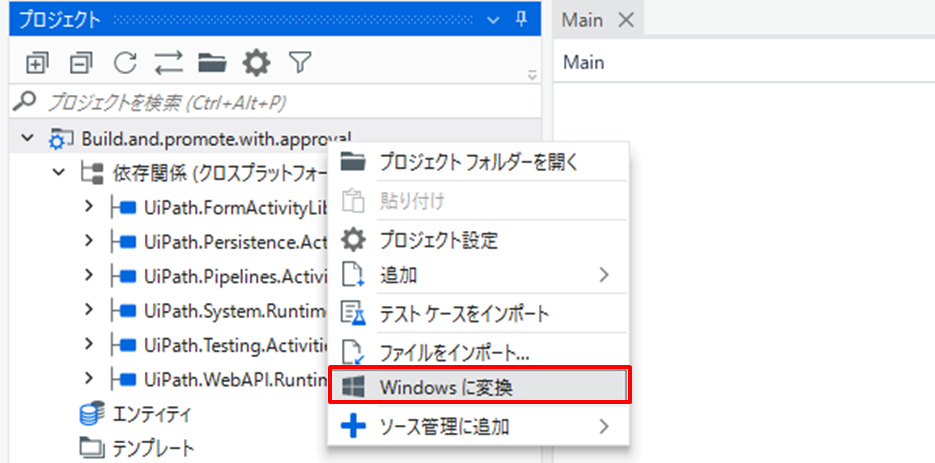Choose テスト ケースをインポート menu item

(x=479, y=313)
